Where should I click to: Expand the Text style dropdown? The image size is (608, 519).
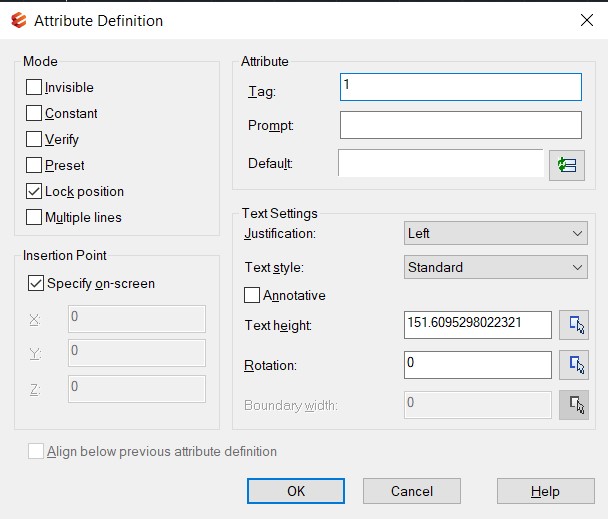495,268
